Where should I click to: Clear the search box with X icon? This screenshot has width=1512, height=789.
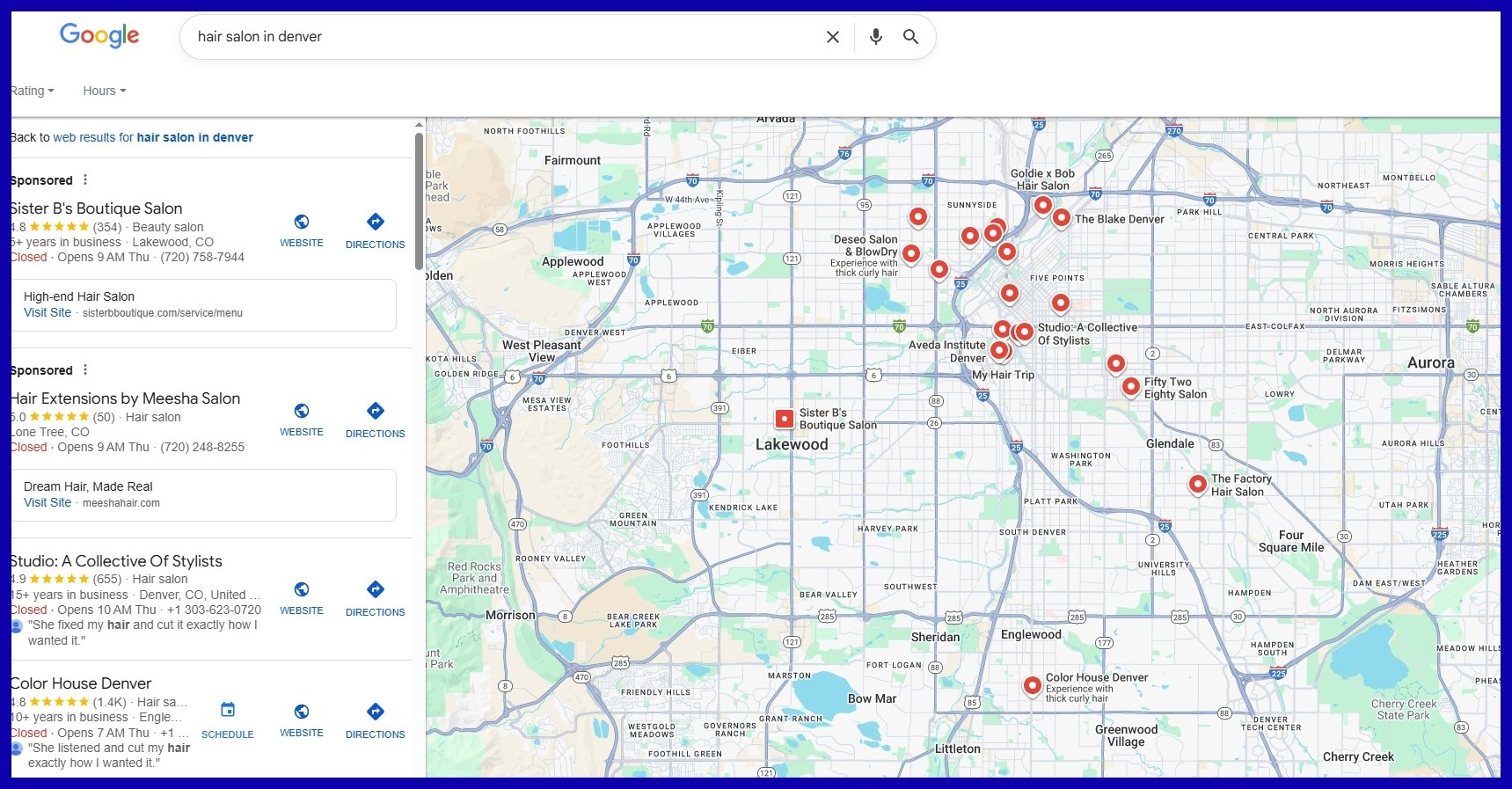pyautogui.click(x=832, y=37)
